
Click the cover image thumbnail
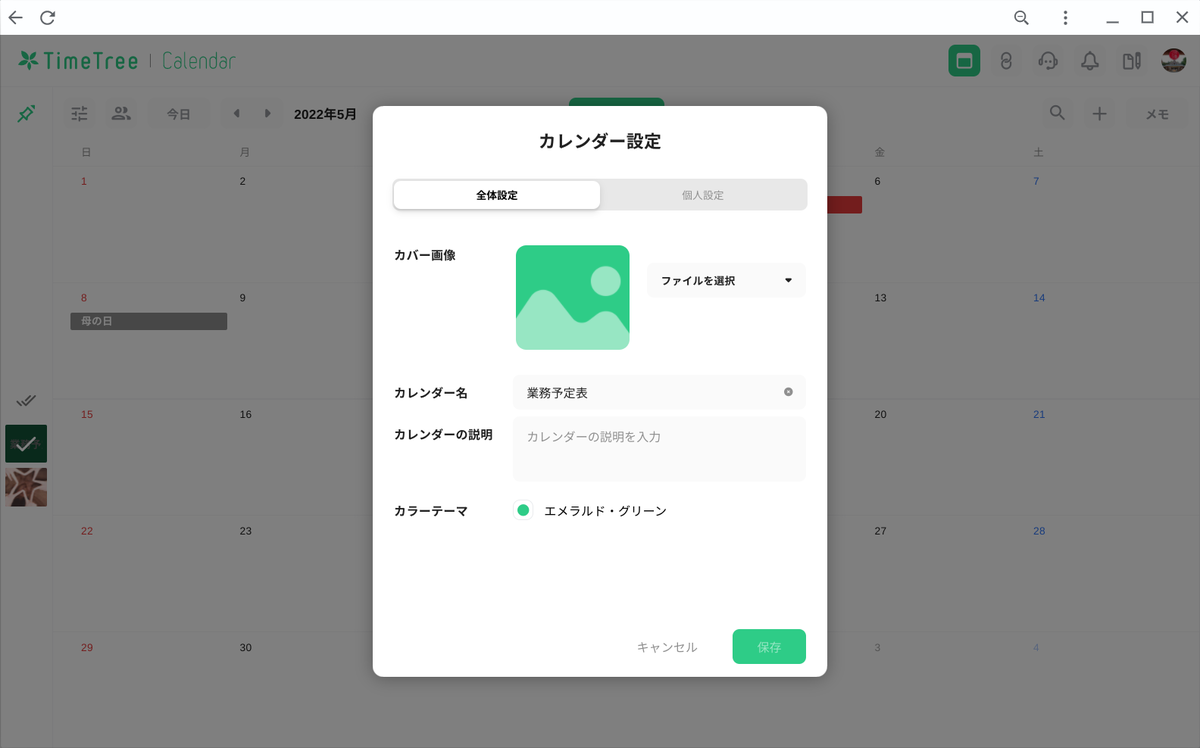pyautogui.click(x=573, y=297)
